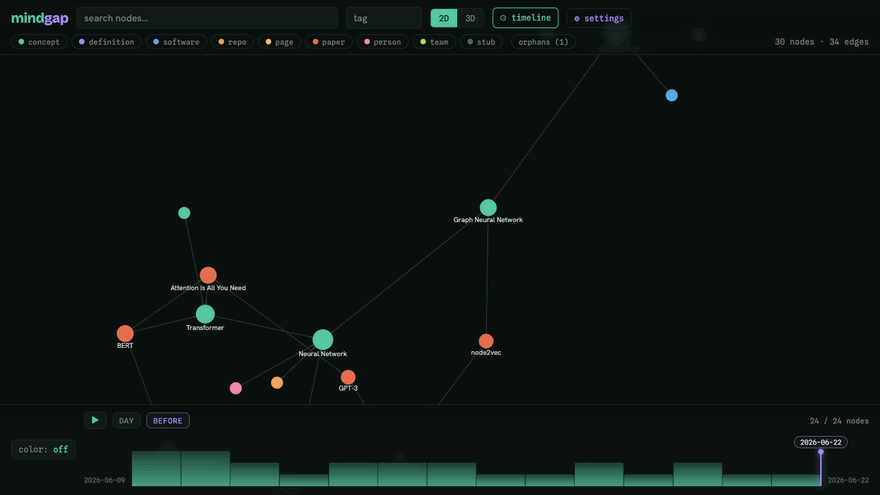The width and height of the screenshot is (880, 495).
Task: Click the mindgap logo
Action: click(x=40, y=18)
